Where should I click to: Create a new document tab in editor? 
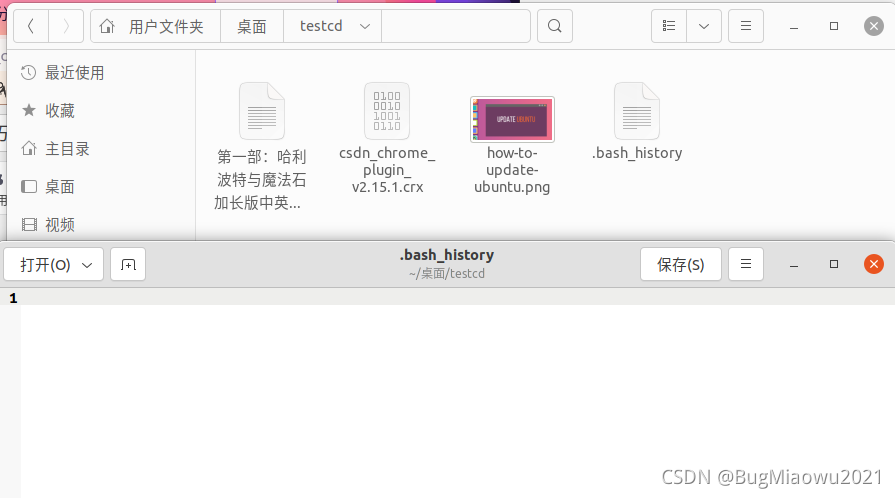tap(128, 264)
